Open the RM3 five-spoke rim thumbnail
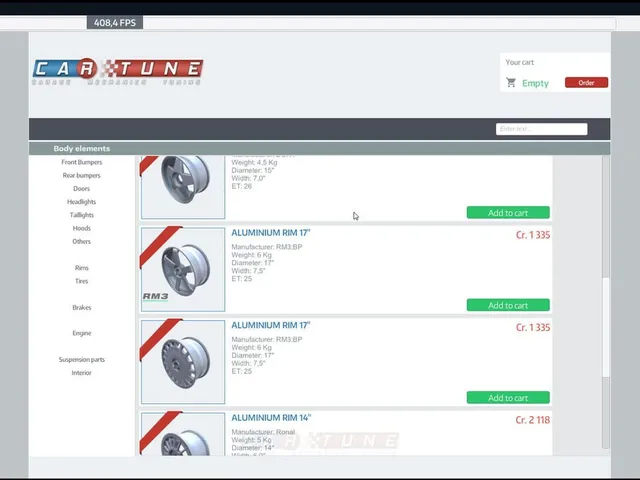Viewport: 640px width, 480px height. click(x=183, y=269)
